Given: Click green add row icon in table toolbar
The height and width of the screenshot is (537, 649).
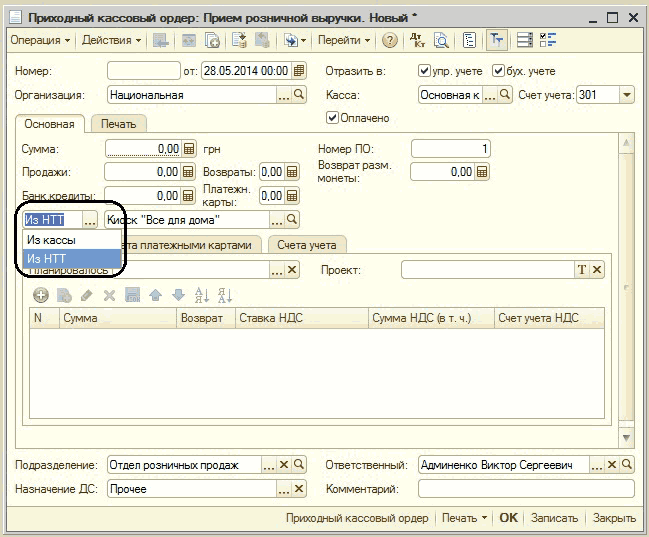Looking at the screenshot, I should click(x=41, y=295).
